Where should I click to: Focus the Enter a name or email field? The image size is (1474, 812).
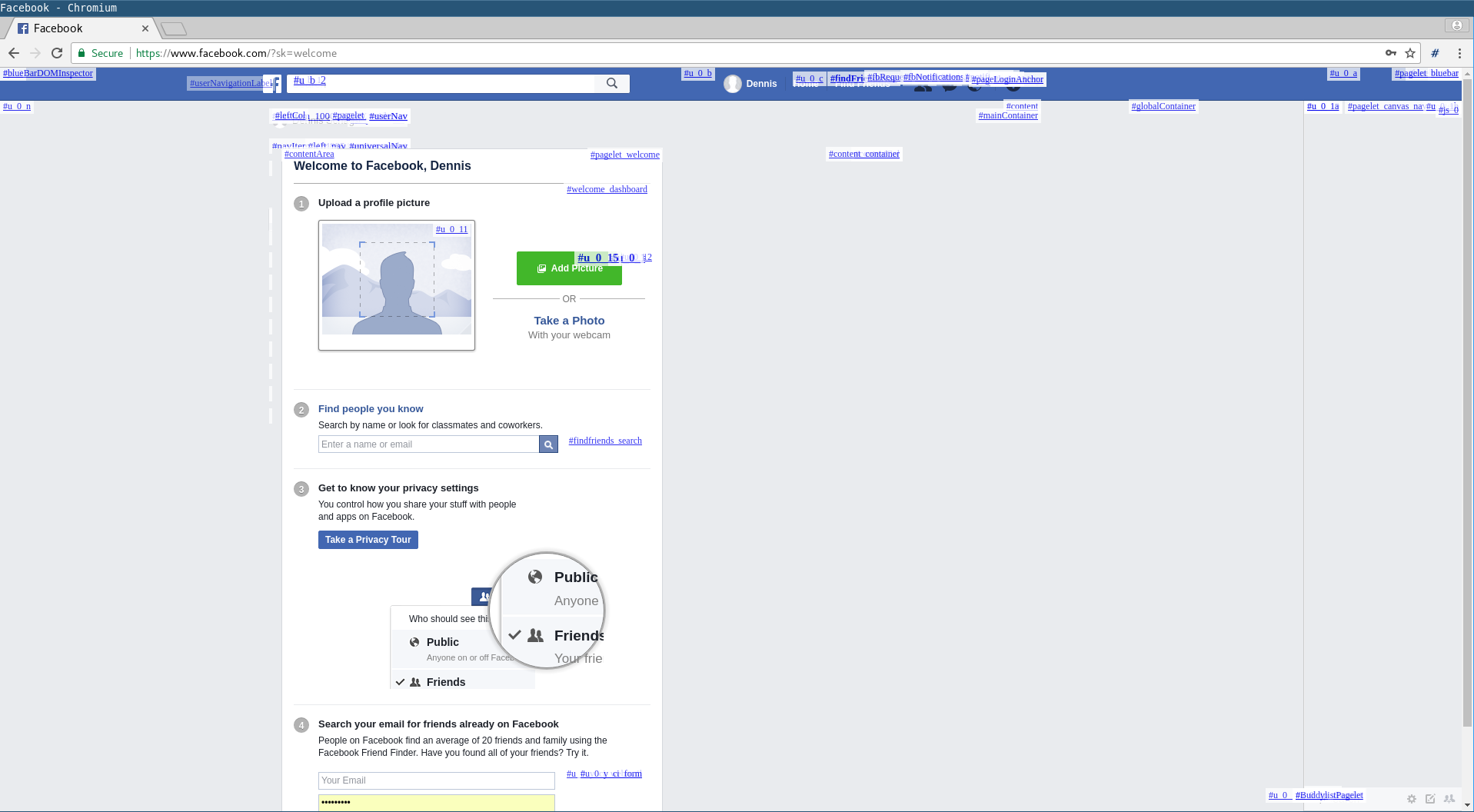click(428, 444)
